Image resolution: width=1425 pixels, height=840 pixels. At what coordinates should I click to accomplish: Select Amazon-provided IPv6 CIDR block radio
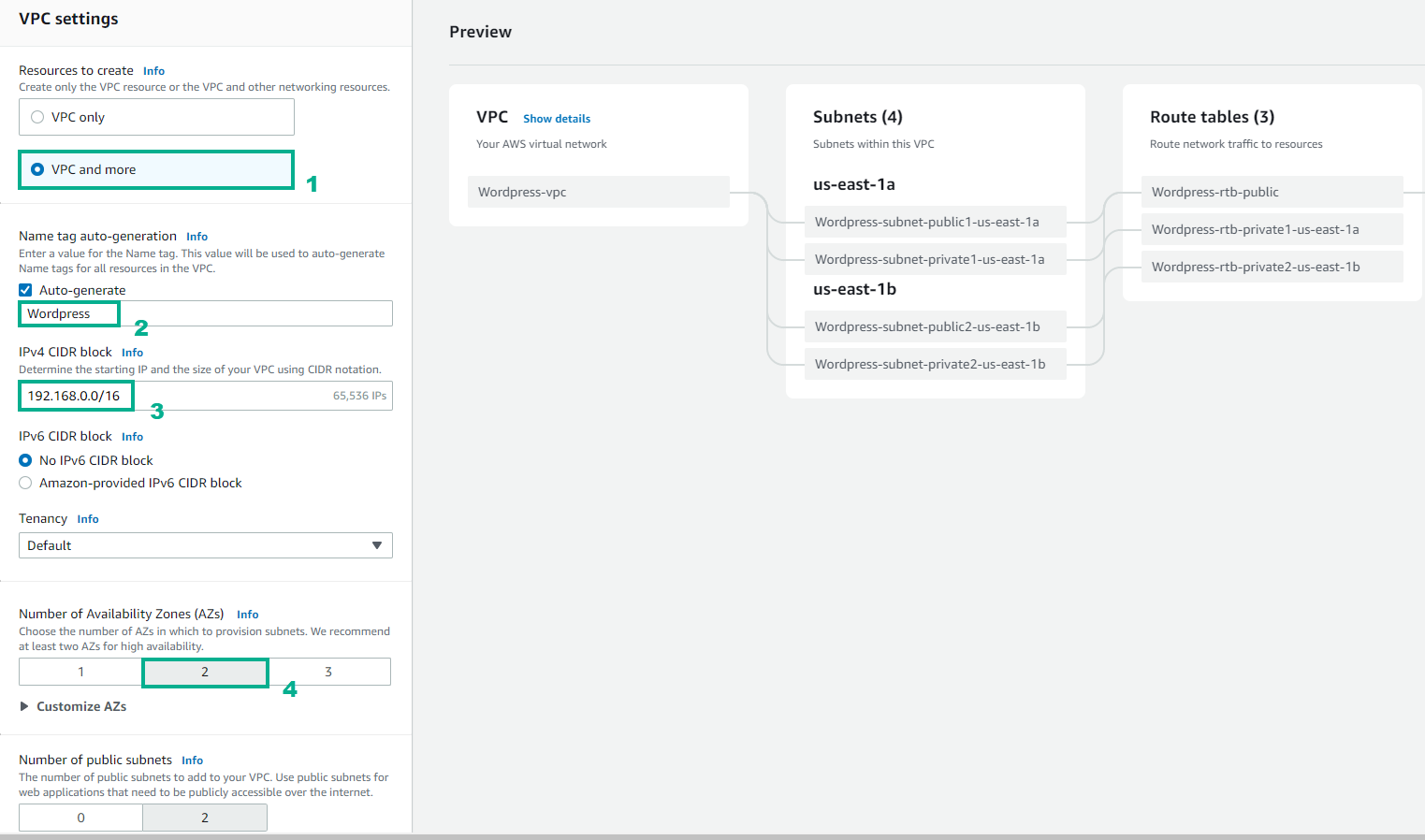point(26,483)
